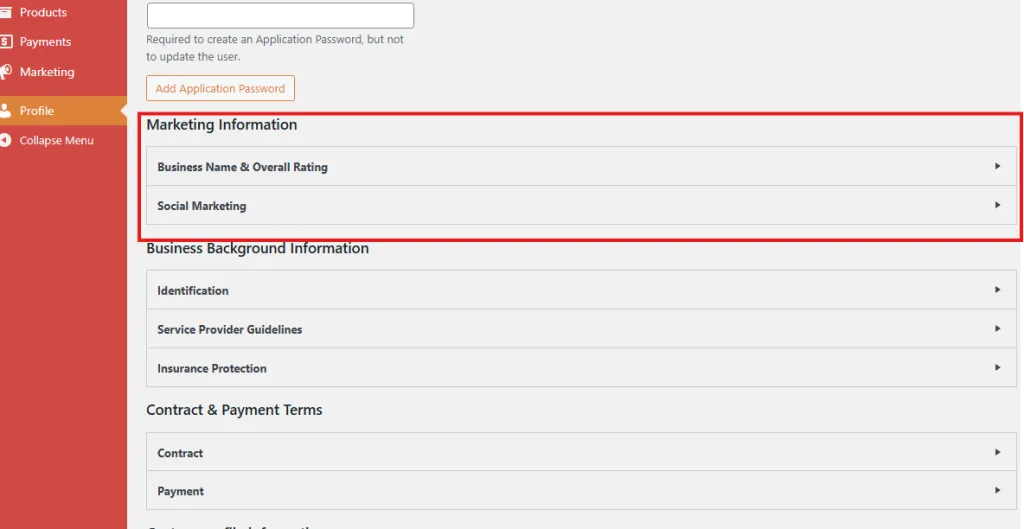The height and width of the screenshot is (529, 1024).
Task: Click the Collapse Menu text label
Action: 56,141
